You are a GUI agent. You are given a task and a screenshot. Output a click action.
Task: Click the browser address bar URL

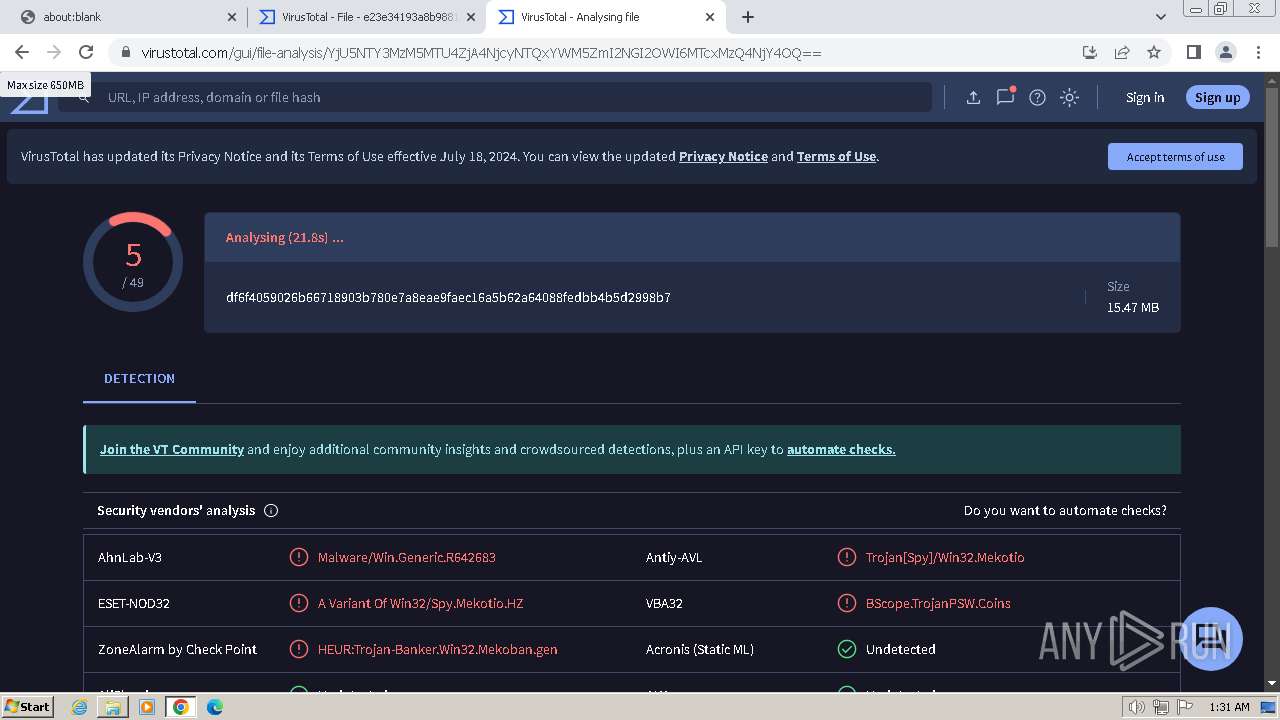(x=481, y=53)
